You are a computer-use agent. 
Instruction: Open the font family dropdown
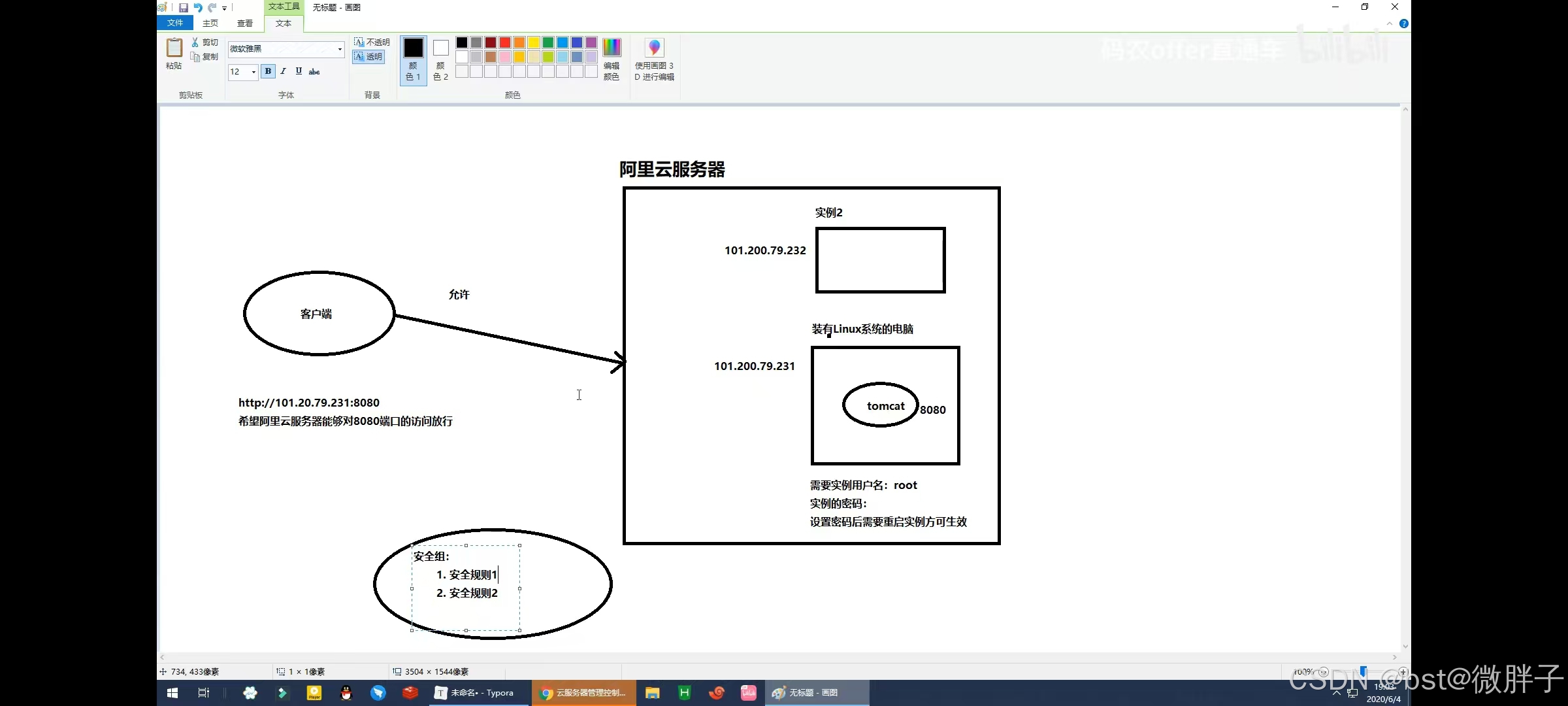point(340,49)
